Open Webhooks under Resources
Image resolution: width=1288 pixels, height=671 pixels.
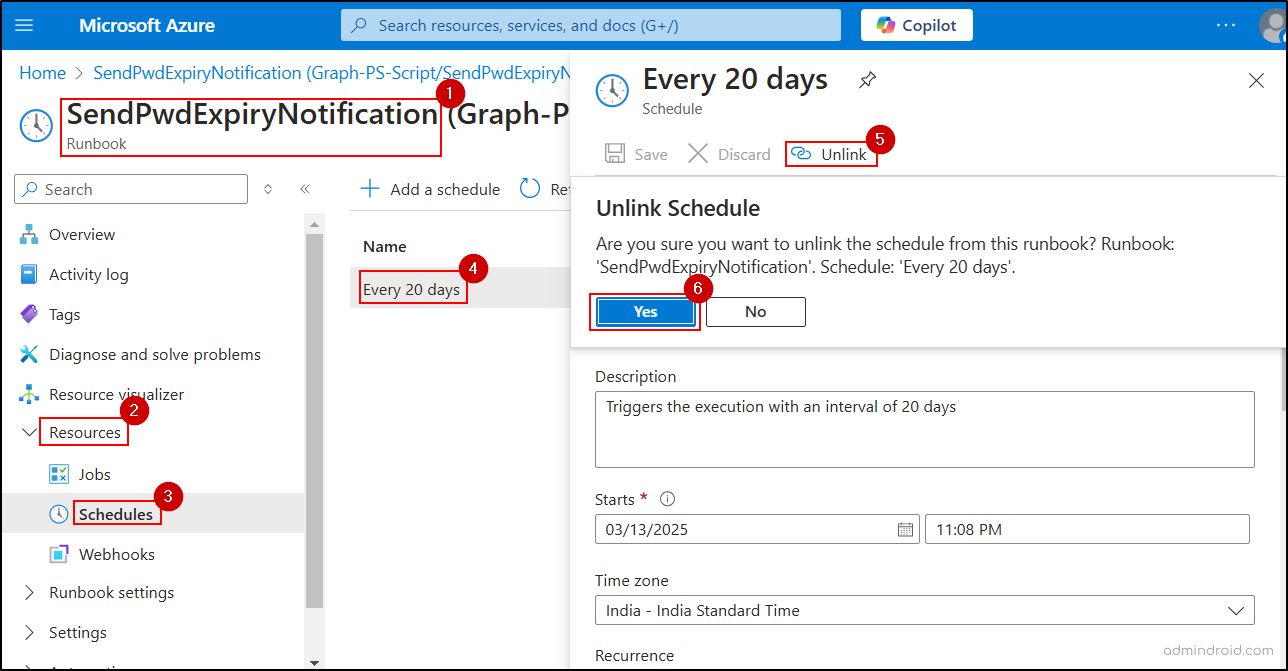click(117, 554)
